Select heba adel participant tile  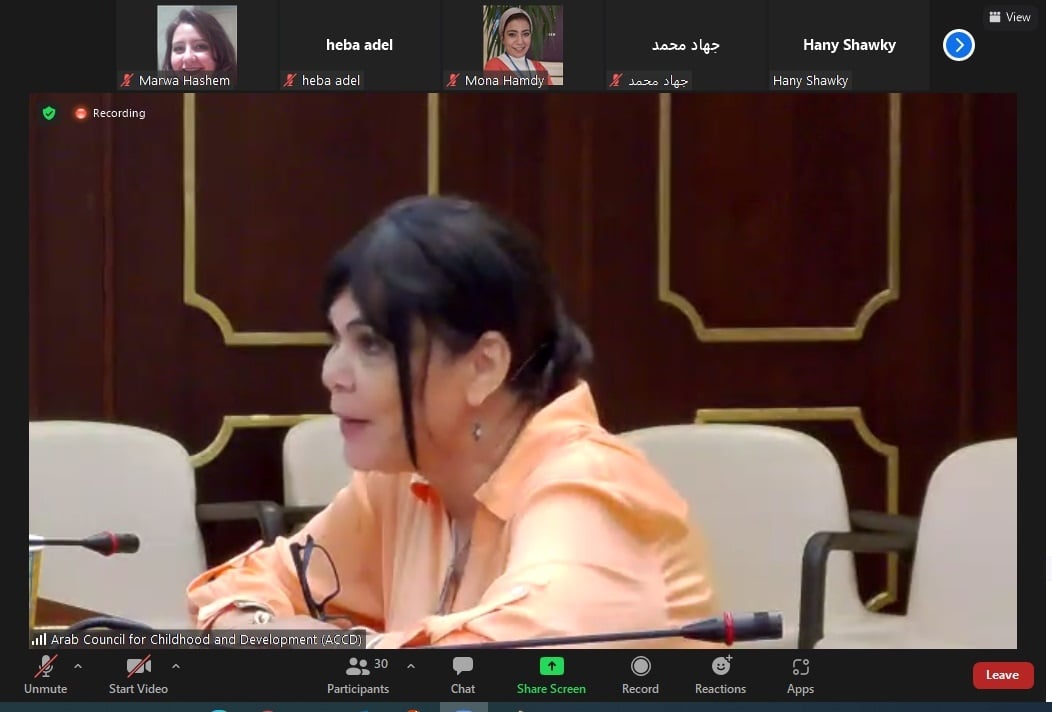(359, 45)
